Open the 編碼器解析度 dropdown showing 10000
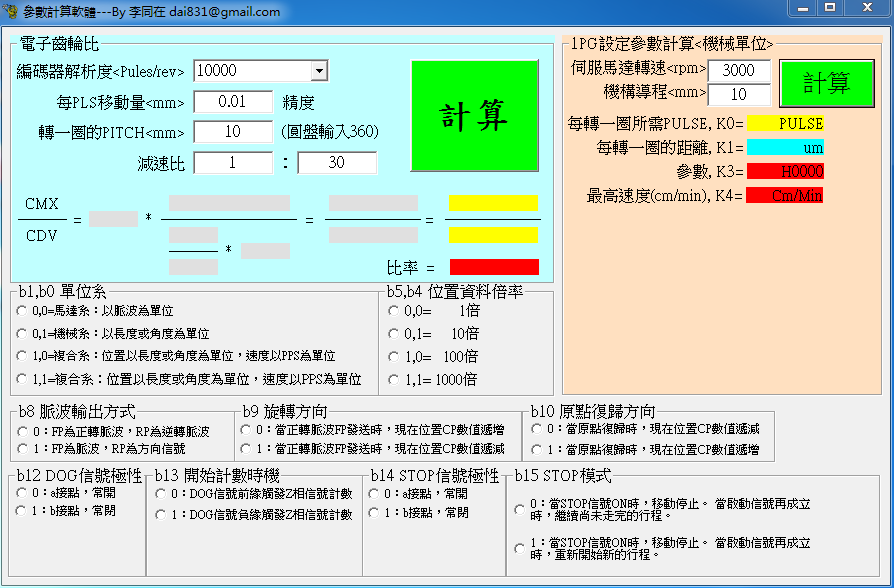The width and height of the screenshot is (894, 588). (319, 71)
